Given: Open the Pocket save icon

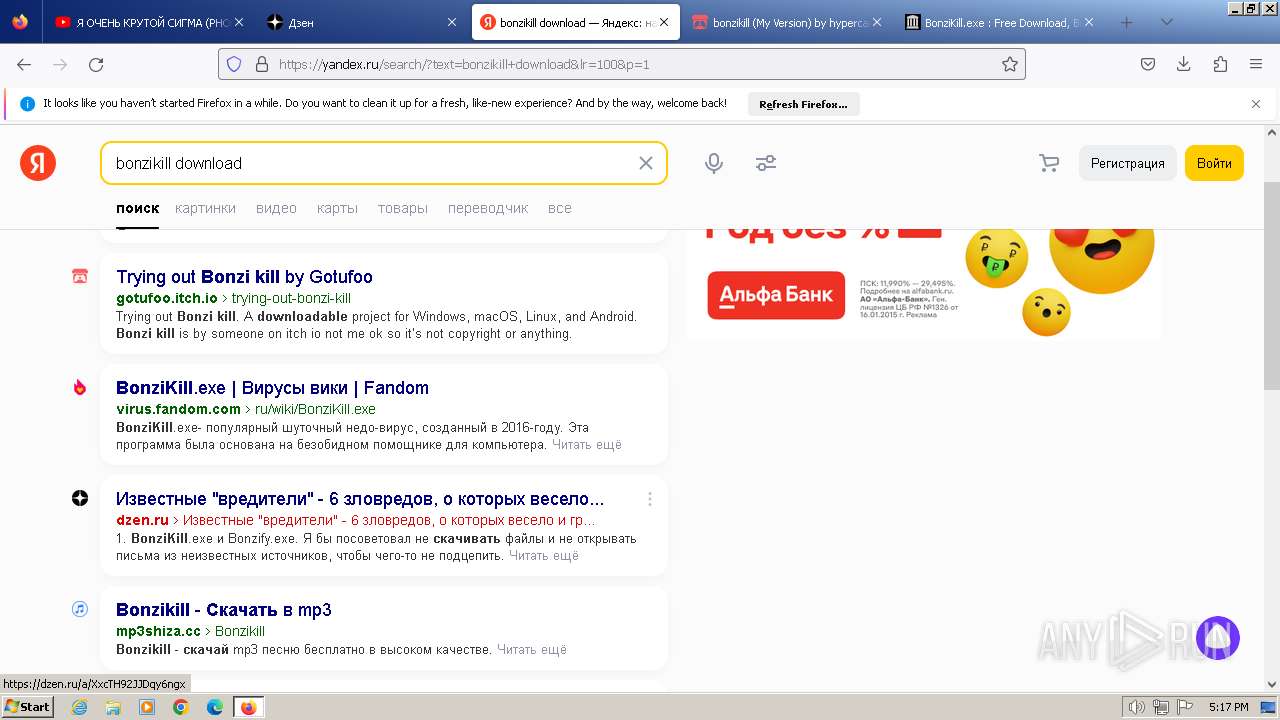Looking at the screenshot, I should pos(1148,64).
